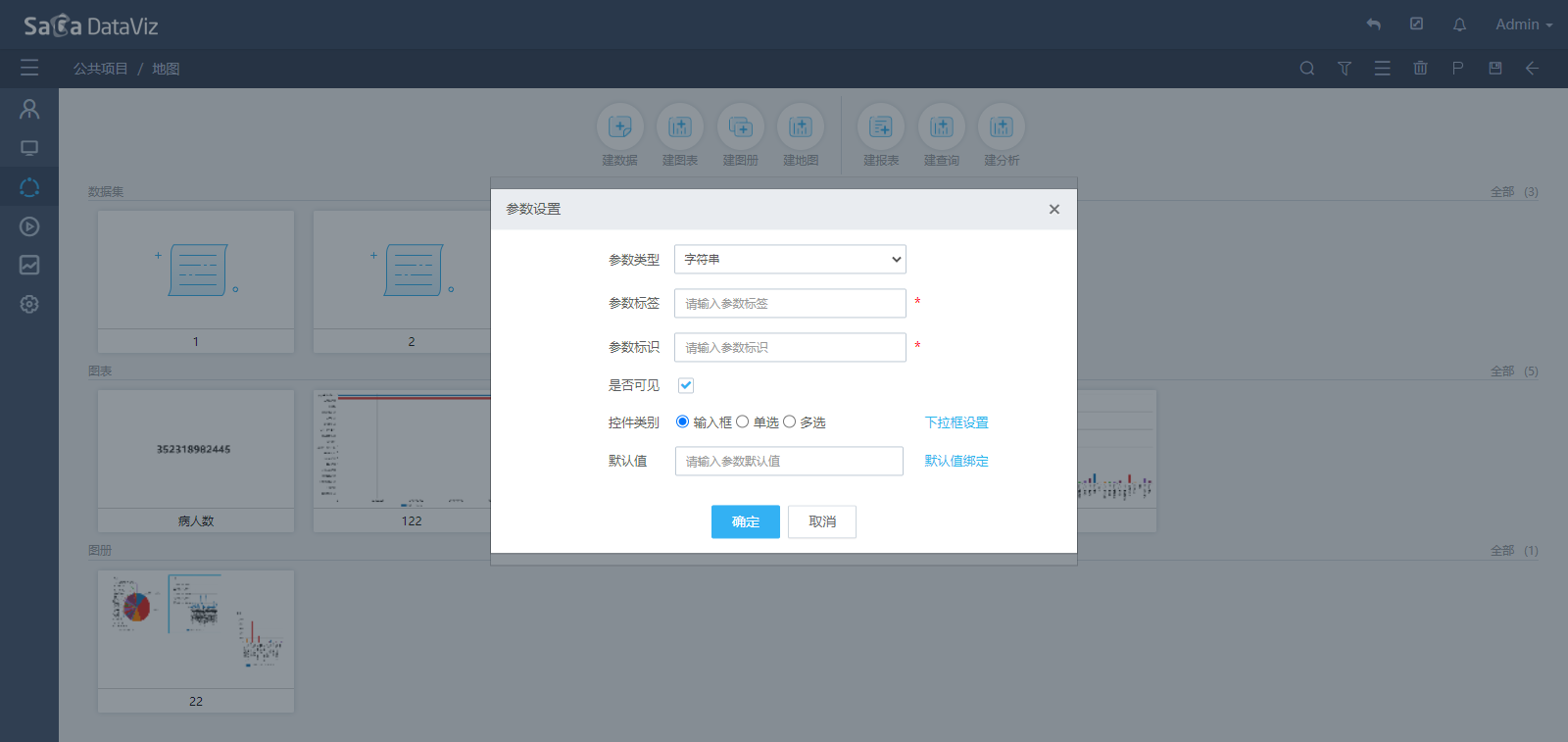This screenshot has height=742, width=1568.
Task: Click the 地图 breadcrumb
Action: point(166,69)
